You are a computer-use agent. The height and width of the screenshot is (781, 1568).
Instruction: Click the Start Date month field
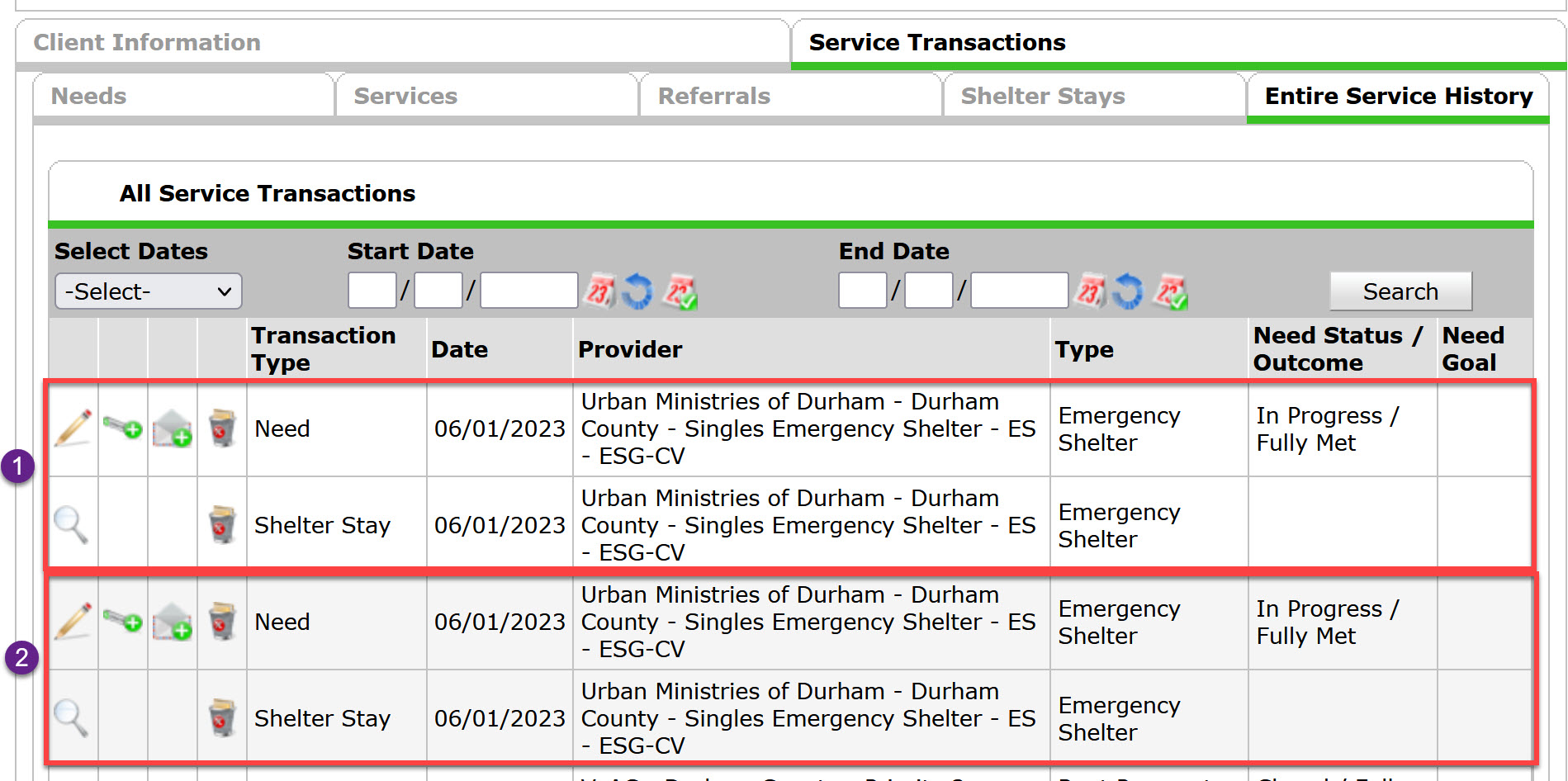click(372, 291)
